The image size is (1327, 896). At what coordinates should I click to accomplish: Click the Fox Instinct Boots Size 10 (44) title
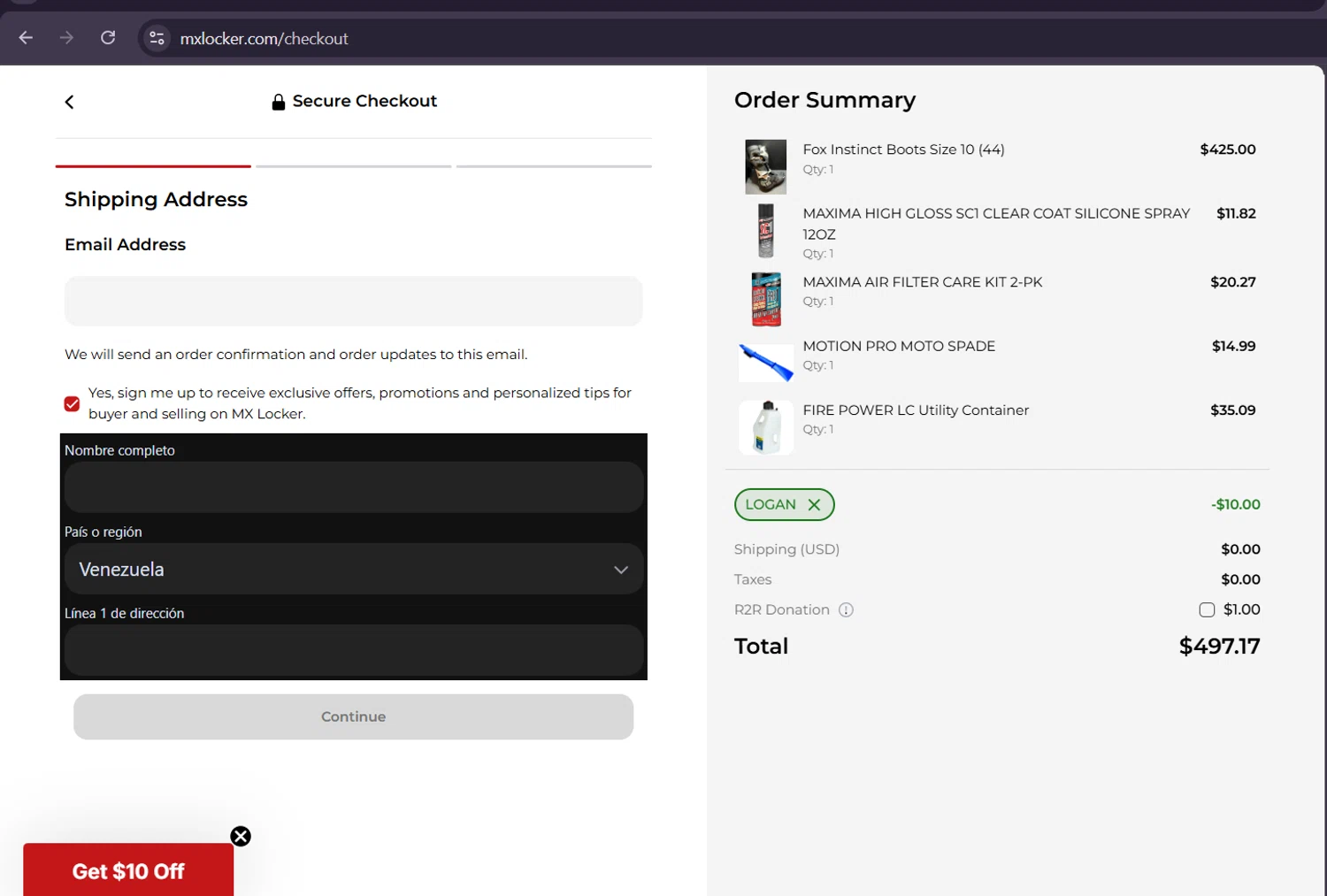point(903,149)
